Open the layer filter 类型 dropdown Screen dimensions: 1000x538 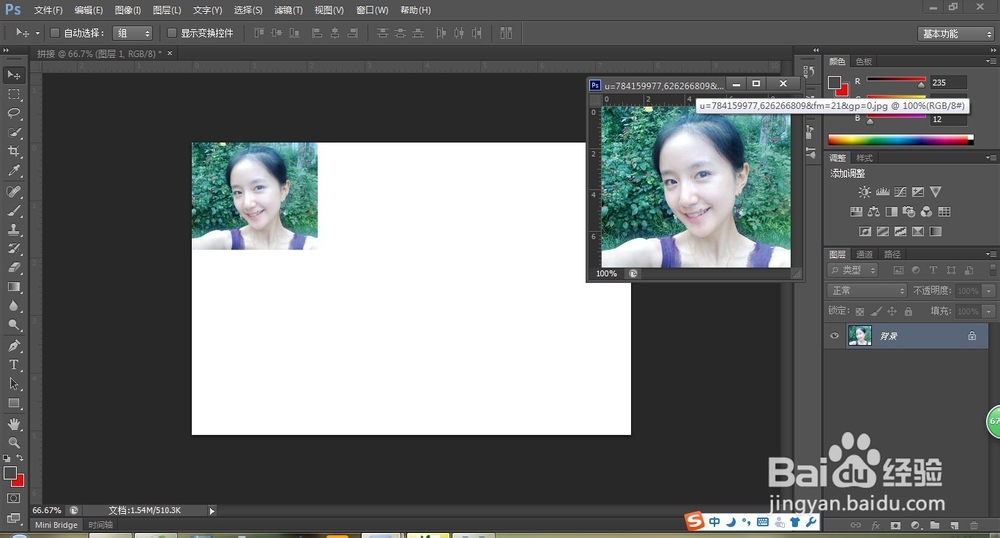tap(852, 270)
